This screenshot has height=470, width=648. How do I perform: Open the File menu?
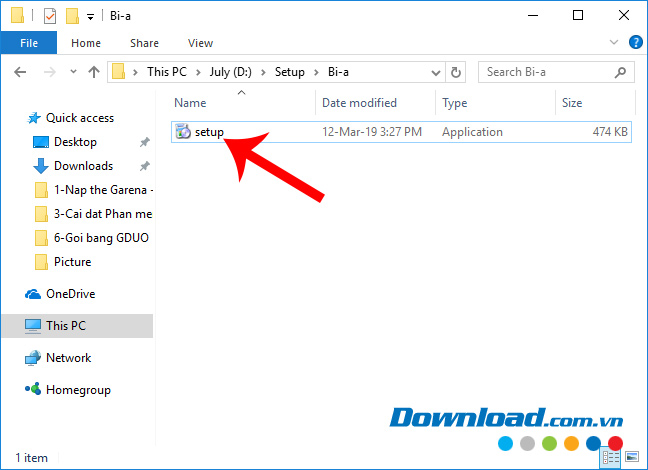(x=29, y=43)
